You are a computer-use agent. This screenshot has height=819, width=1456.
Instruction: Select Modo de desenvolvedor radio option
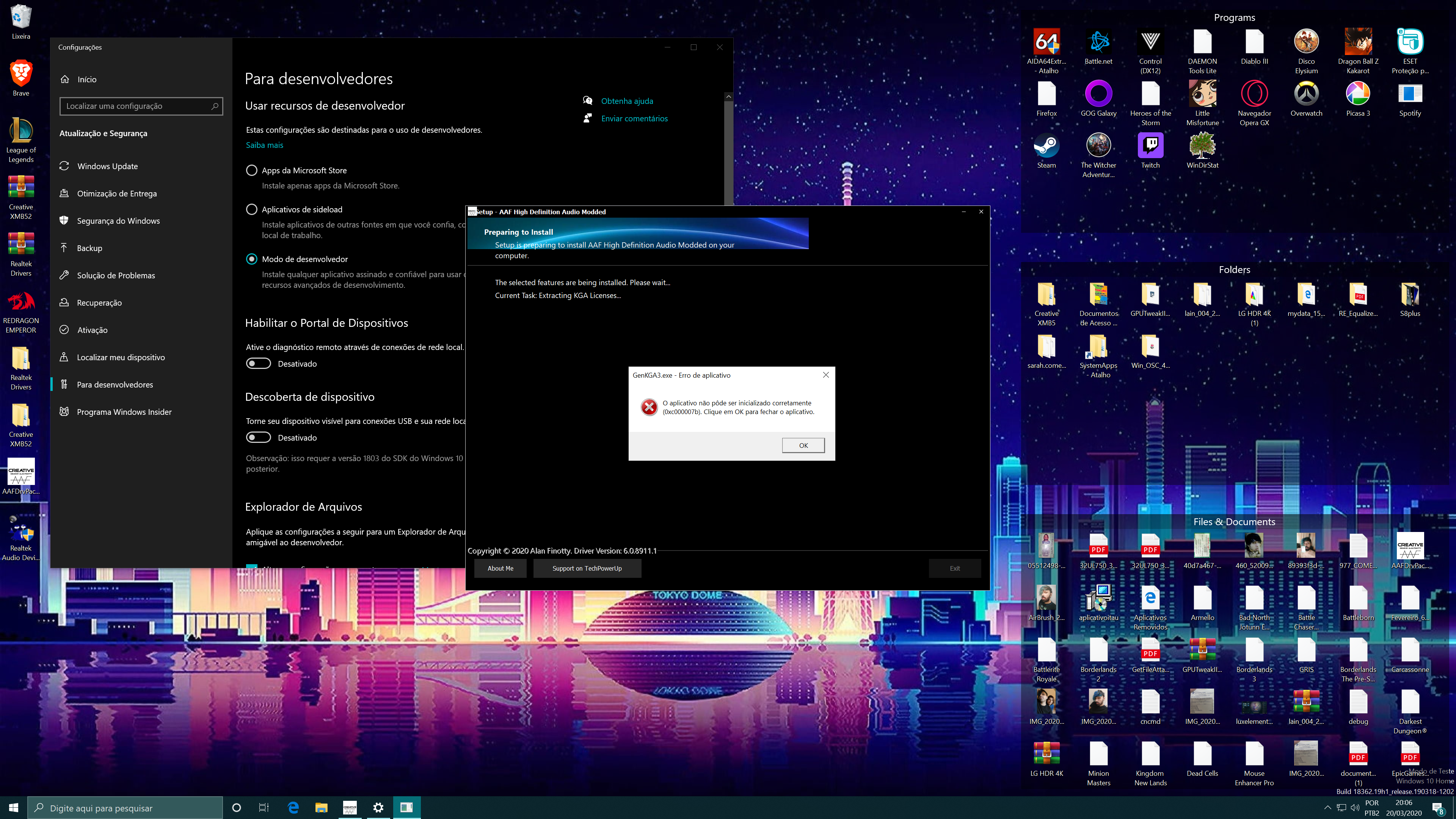tap(252, 259)
